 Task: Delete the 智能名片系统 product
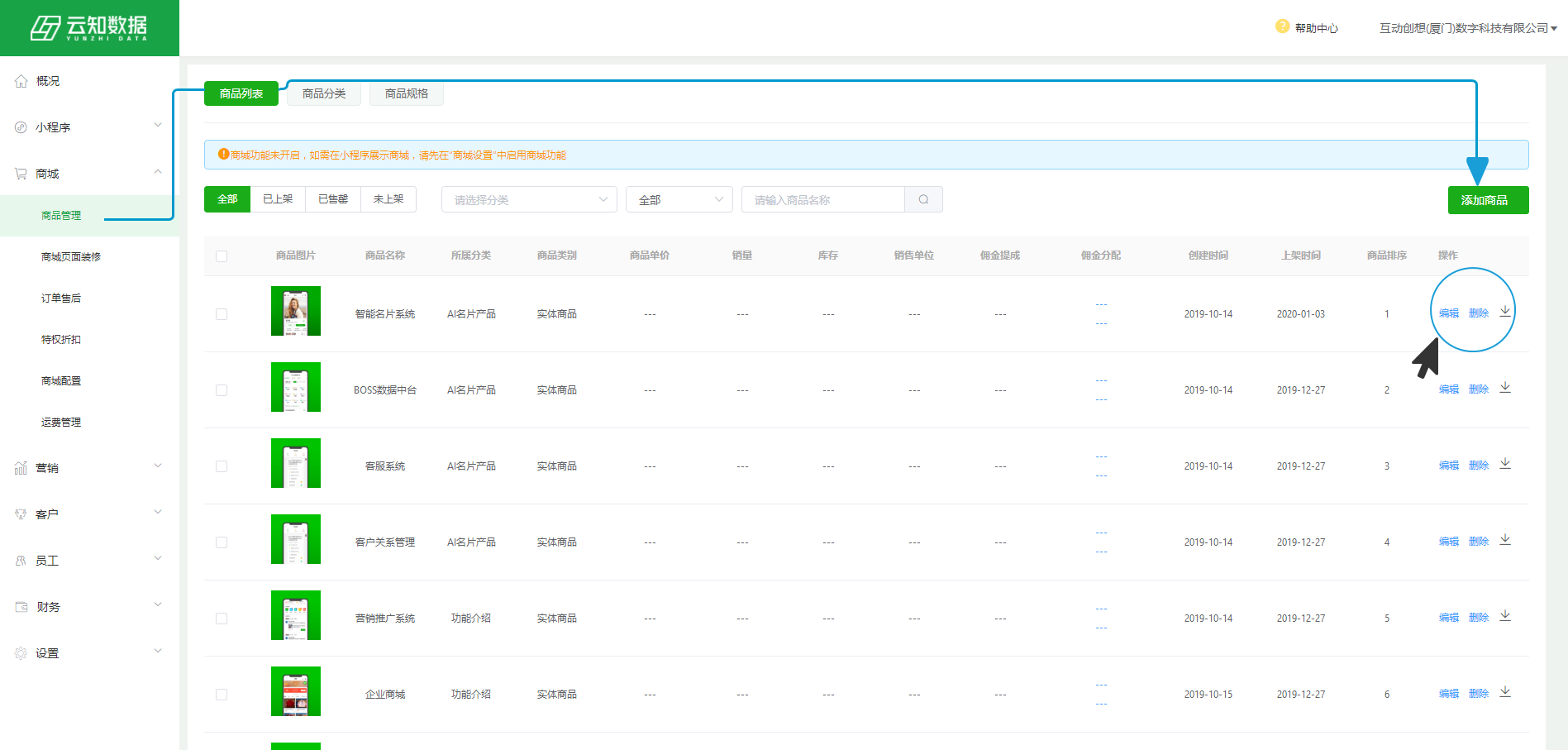coord(1479,313)
